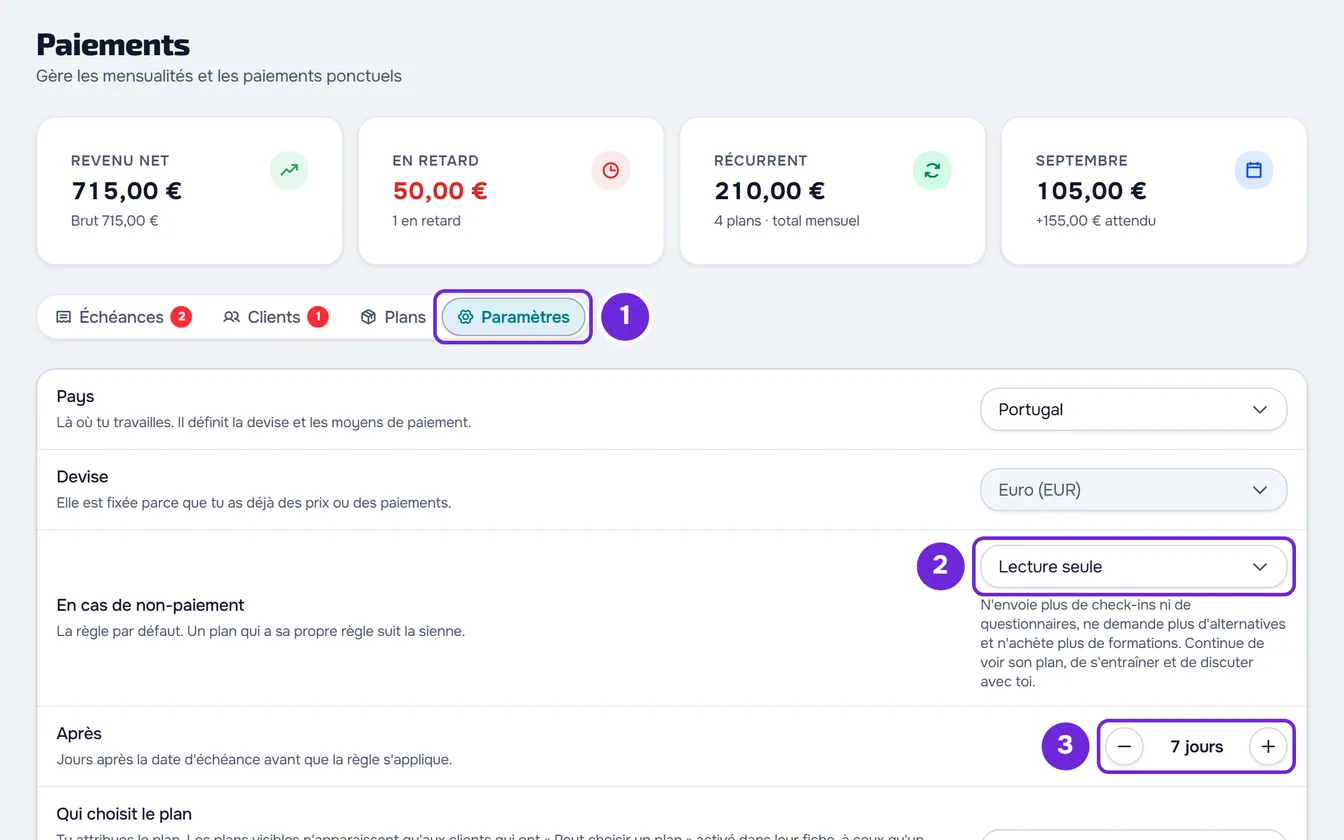Click the 1 en retard text
The image size is (1344, 840).
tap(427, 221)
